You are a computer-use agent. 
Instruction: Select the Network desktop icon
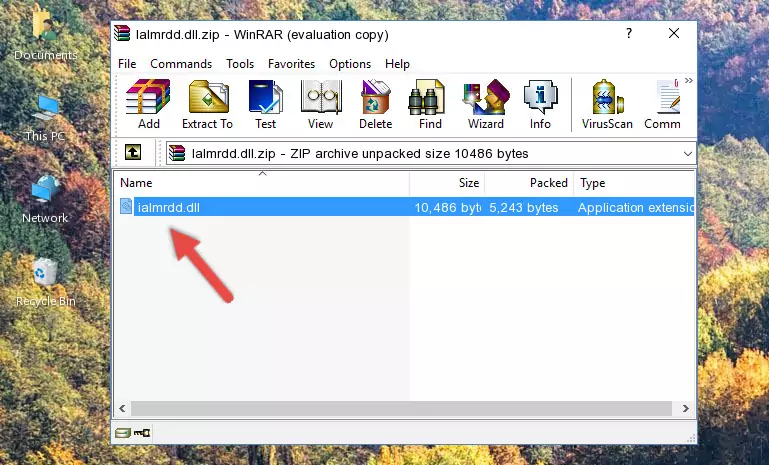[45, 200]
